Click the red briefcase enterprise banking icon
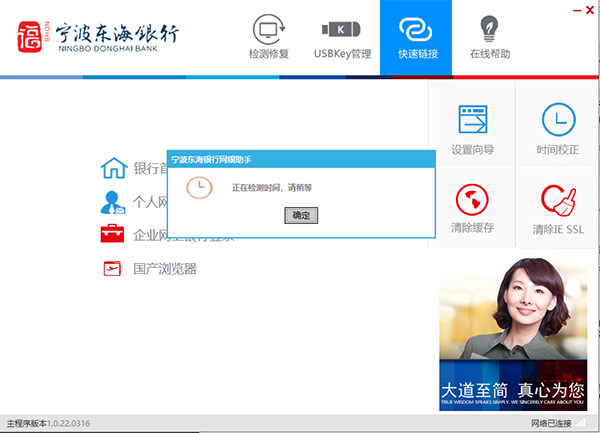The image size is (600, 433). pos(112,233)
